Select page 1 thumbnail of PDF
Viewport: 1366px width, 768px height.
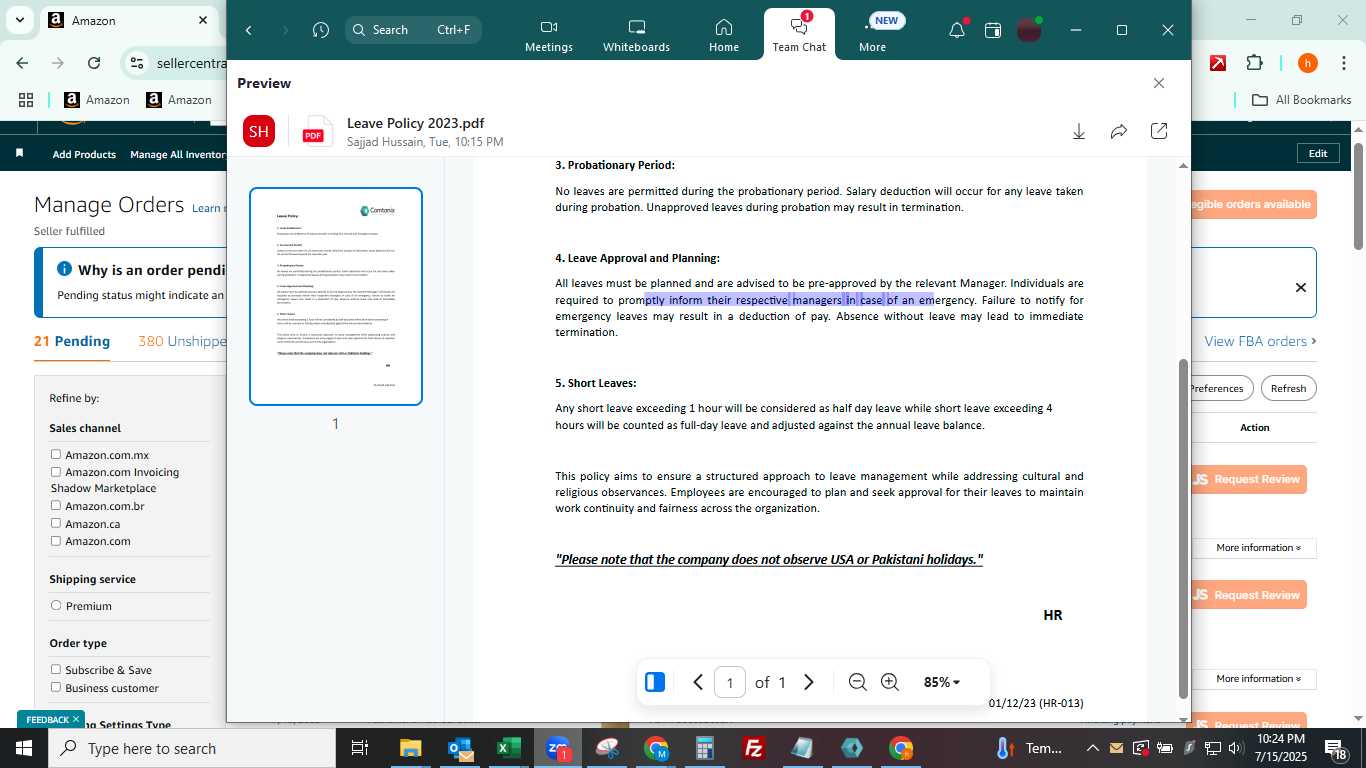tap(336, 296)
